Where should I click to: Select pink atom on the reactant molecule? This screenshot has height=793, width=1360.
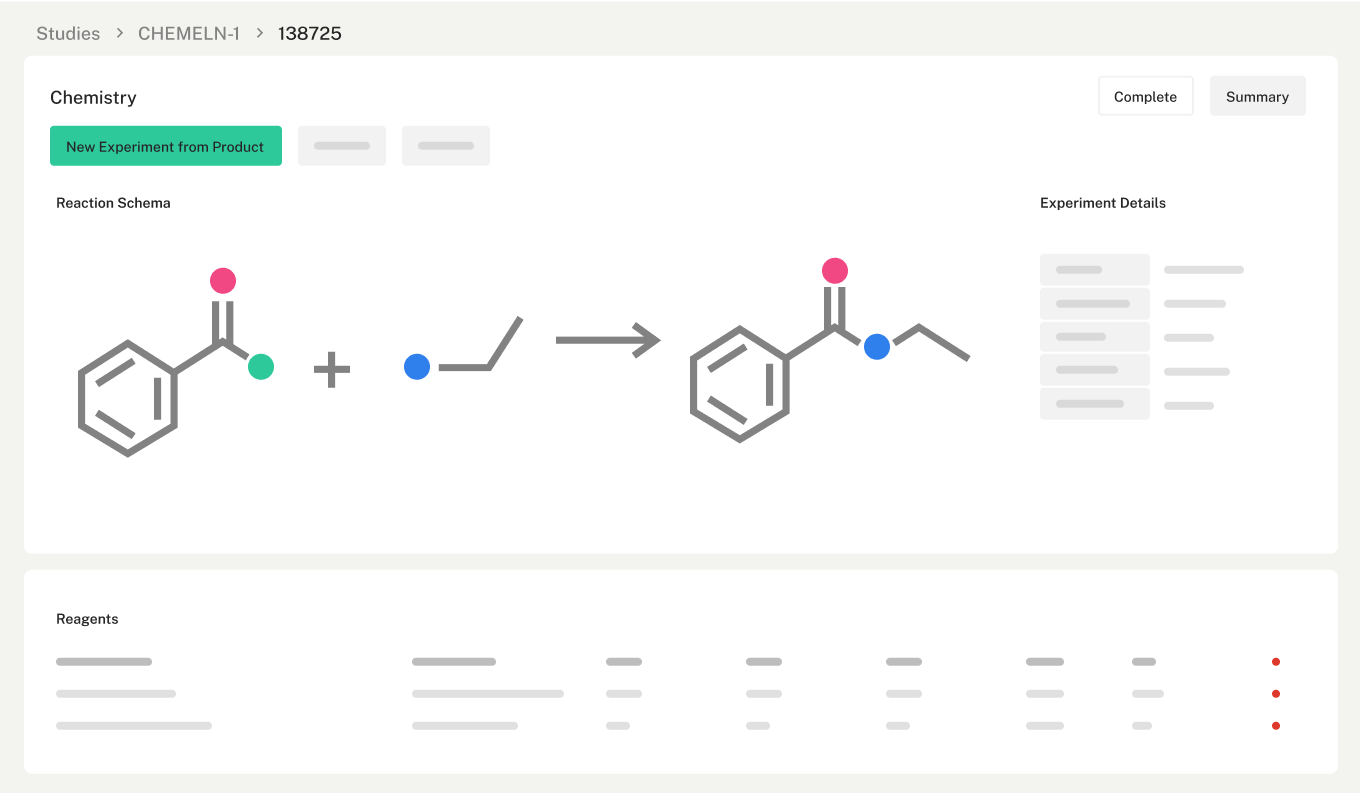coord(223,280)
